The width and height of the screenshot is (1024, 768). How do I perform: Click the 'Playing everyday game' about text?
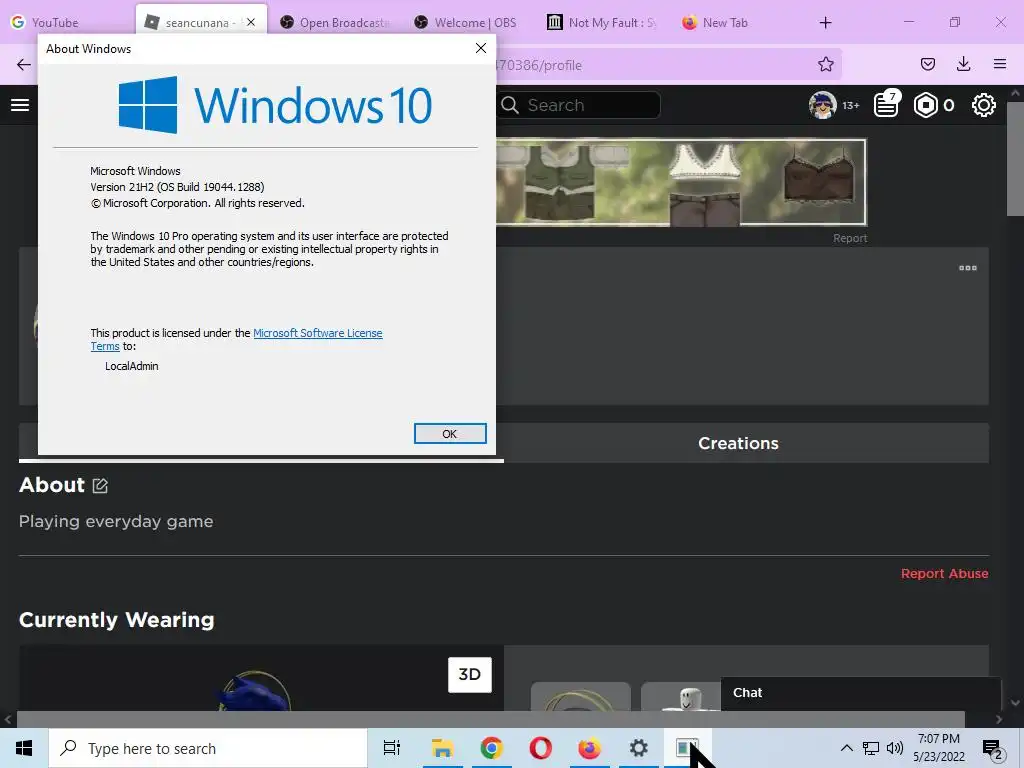(x=116, y=521)
